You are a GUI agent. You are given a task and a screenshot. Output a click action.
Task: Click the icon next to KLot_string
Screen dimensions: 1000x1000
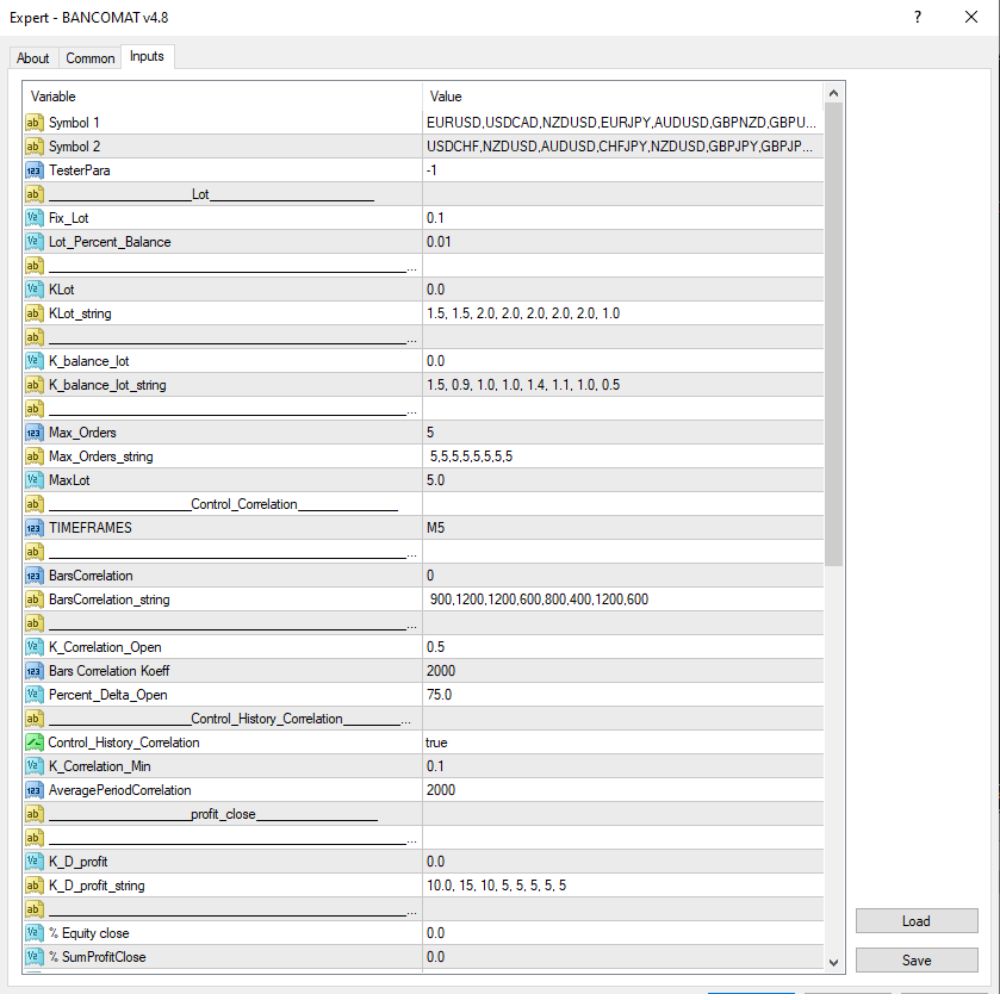34,313
